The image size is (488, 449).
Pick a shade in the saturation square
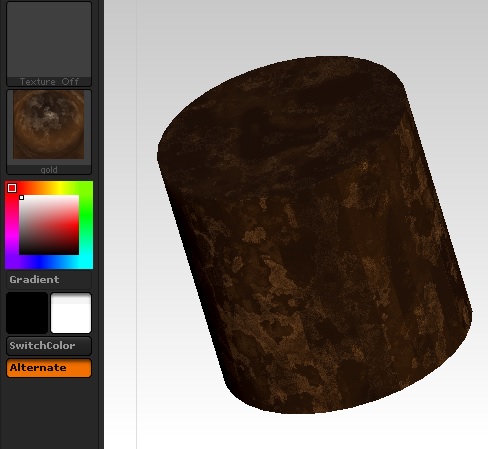click(x=49, y=225)
